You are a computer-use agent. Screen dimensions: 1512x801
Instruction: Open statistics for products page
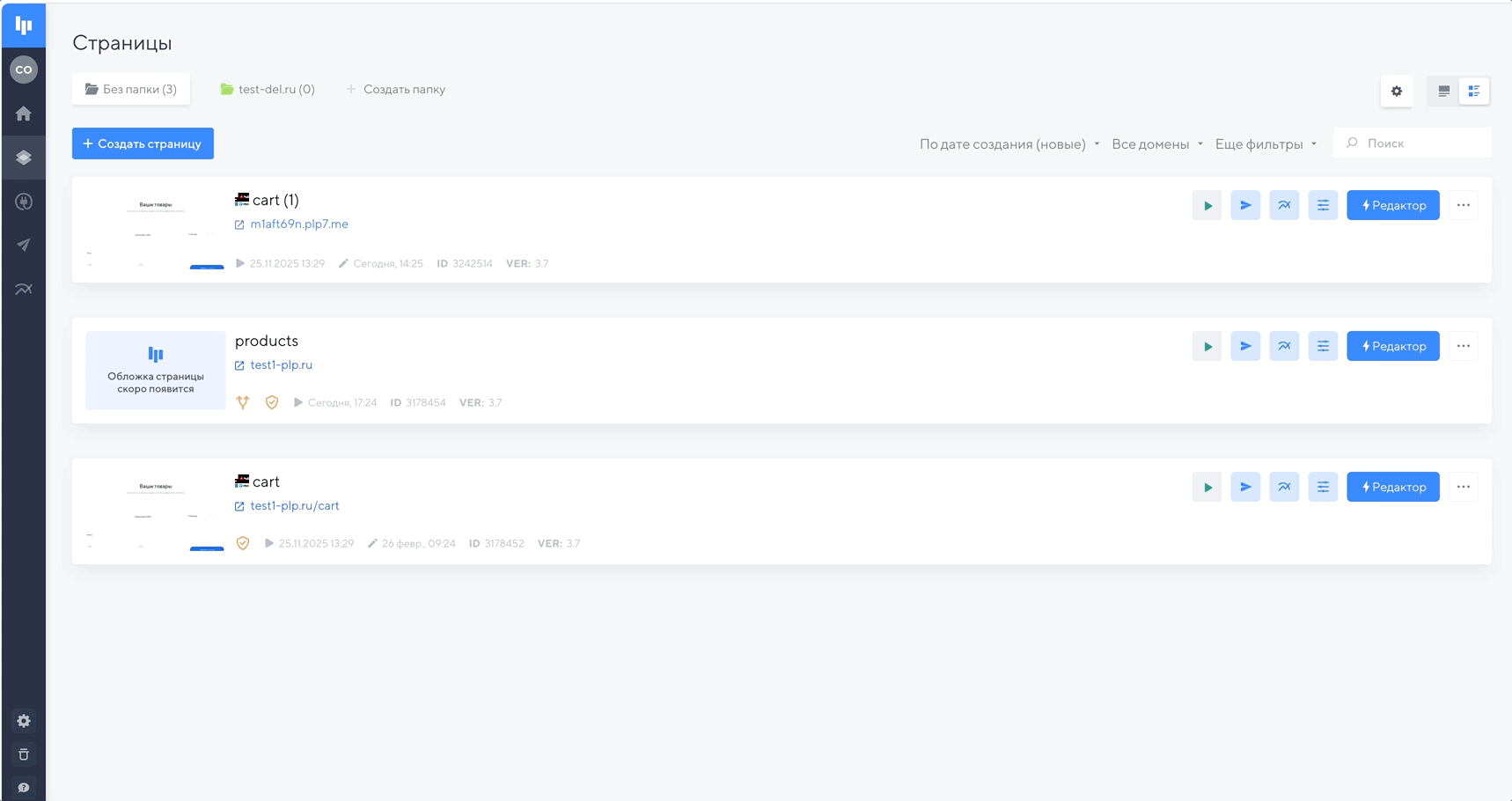click(x=1284, y=346)
